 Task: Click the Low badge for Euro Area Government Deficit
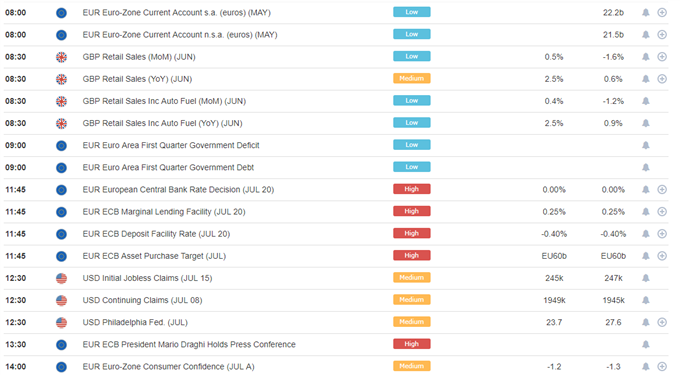coord(412,145)
